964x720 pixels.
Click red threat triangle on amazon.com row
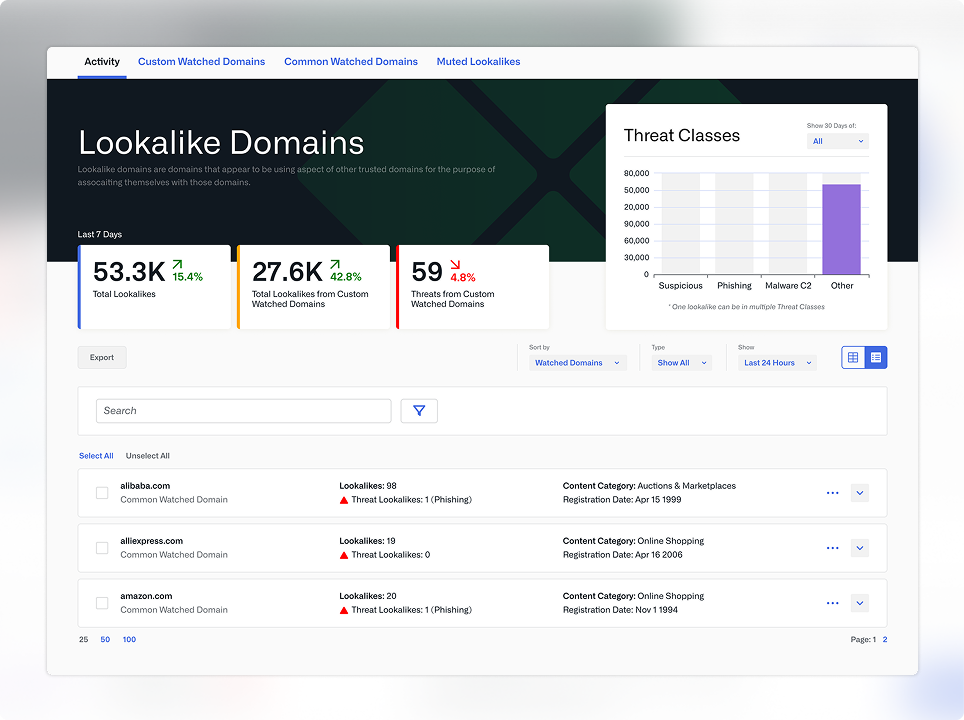point(344,610)
